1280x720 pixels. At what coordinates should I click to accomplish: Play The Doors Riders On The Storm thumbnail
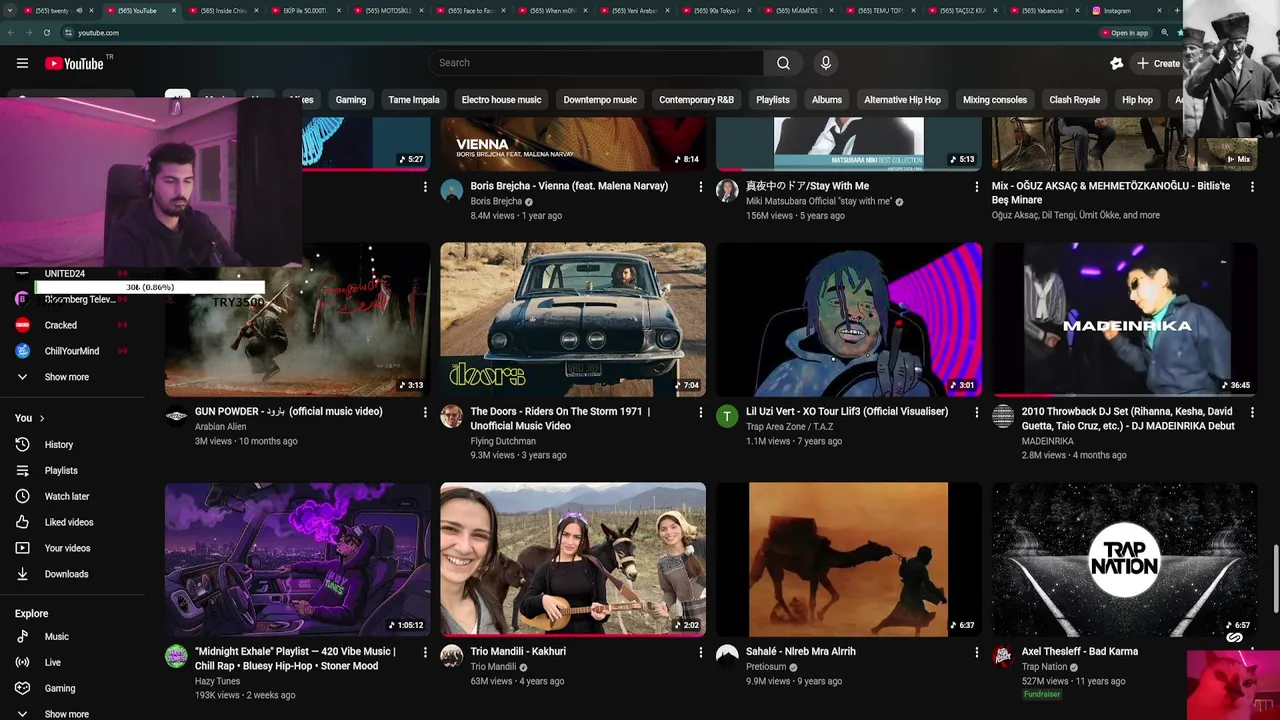[573, 320]
